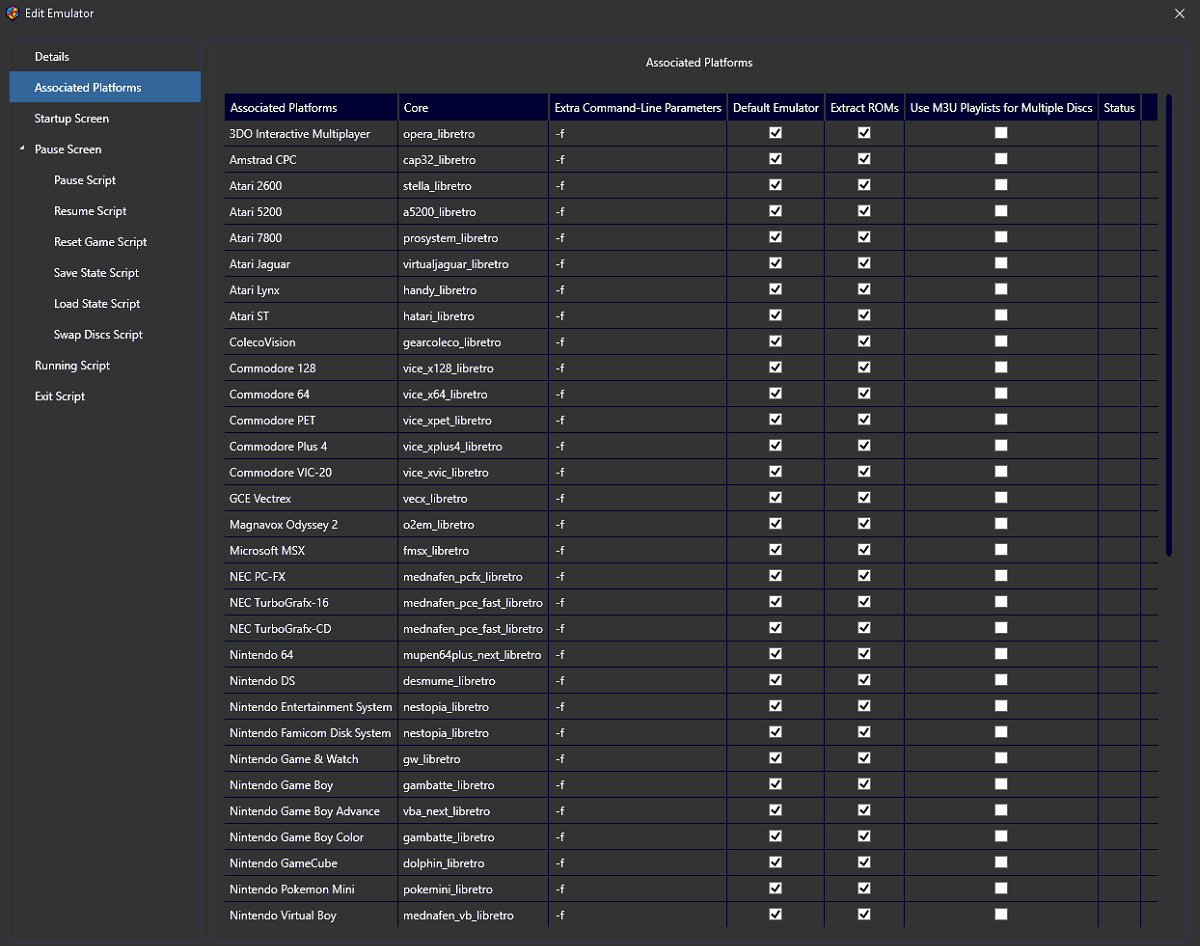This screenshot has height=946, width=1200.
Task: Enable M3U Playlists for Nintendo GameCube
Action: click(1001, 862)
